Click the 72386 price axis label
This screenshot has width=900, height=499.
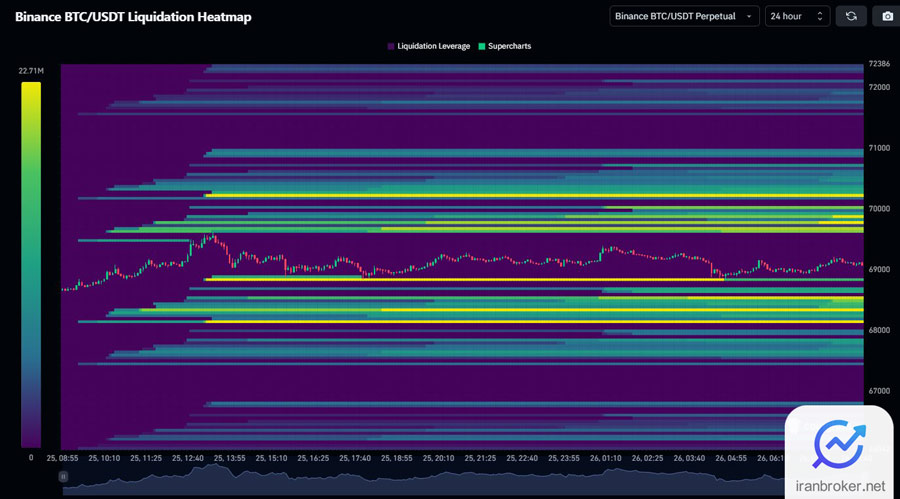[879, 64]
